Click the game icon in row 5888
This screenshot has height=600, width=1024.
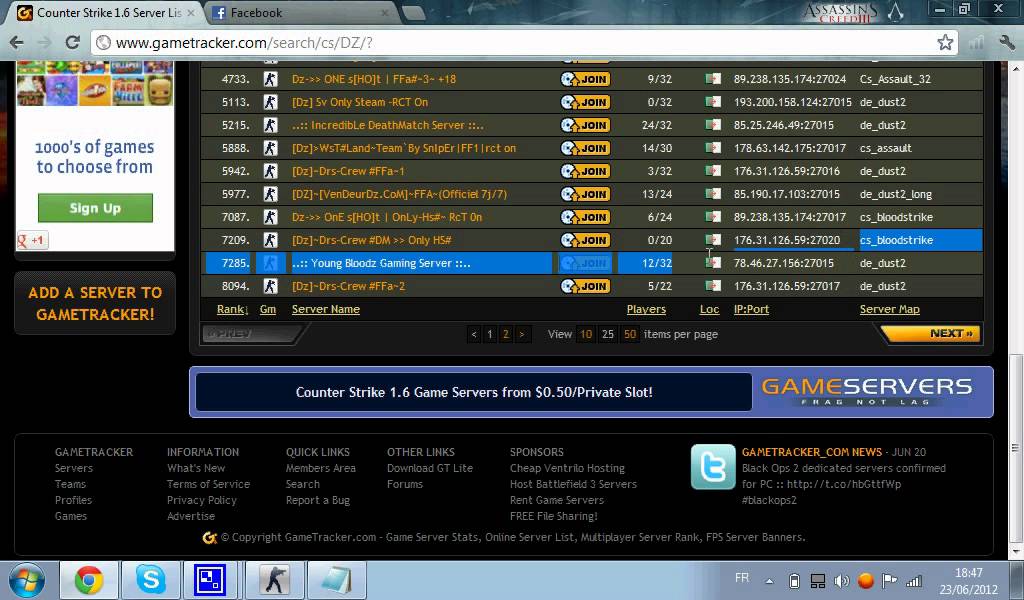pyautogui.click(x=270, y=148)
